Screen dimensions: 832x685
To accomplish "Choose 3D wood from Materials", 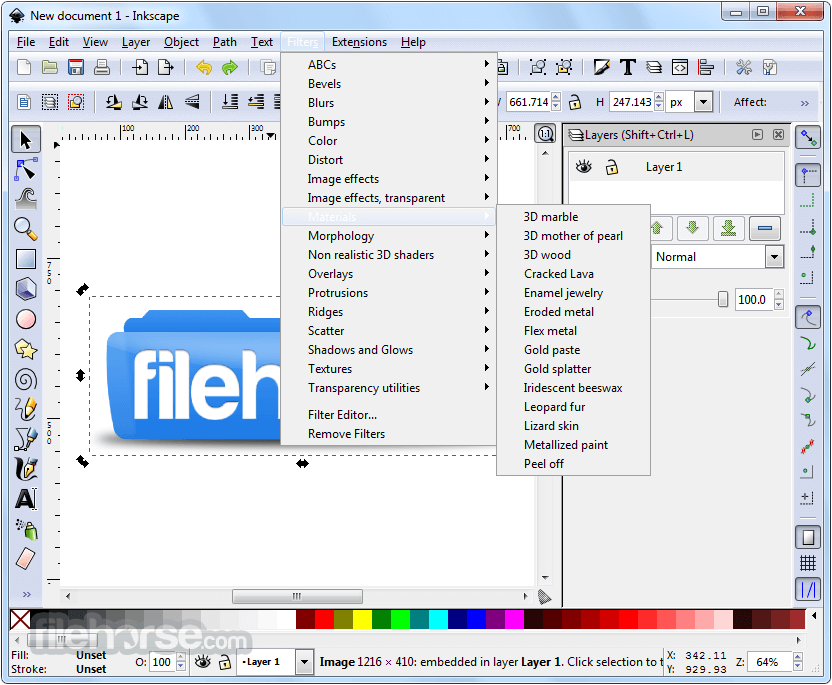I will [x=574, y=255].
